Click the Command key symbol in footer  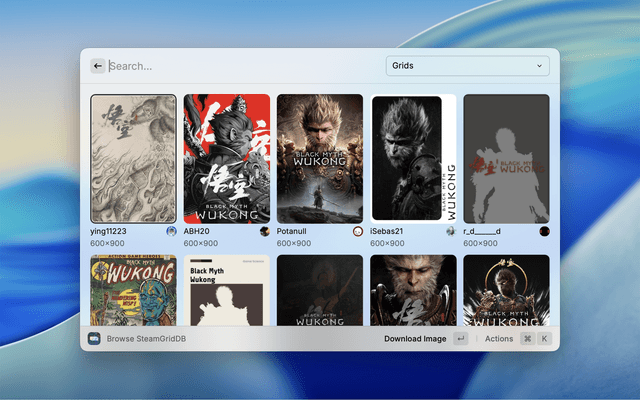[x=527, y=339]
